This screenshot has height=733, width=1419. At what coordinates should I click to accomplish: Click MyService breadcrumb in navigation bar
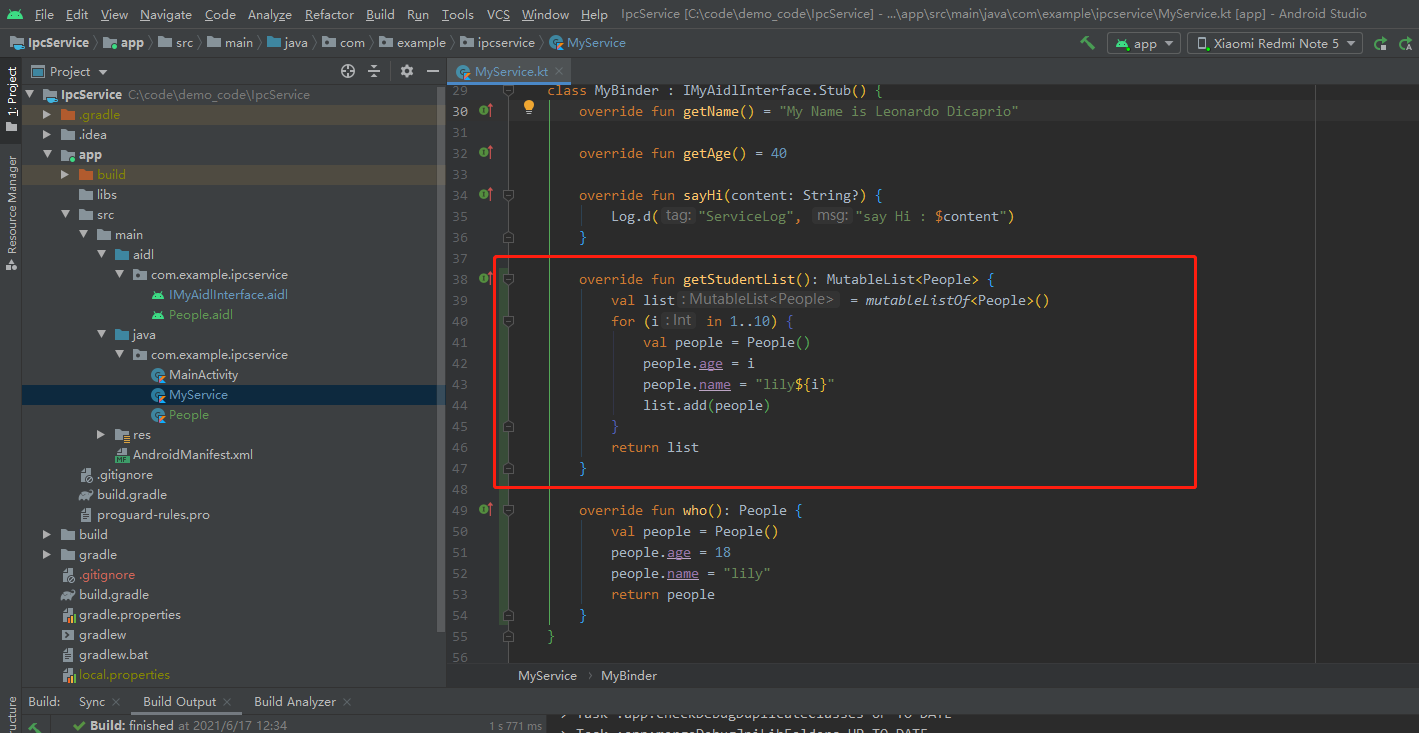coord(587,43)
